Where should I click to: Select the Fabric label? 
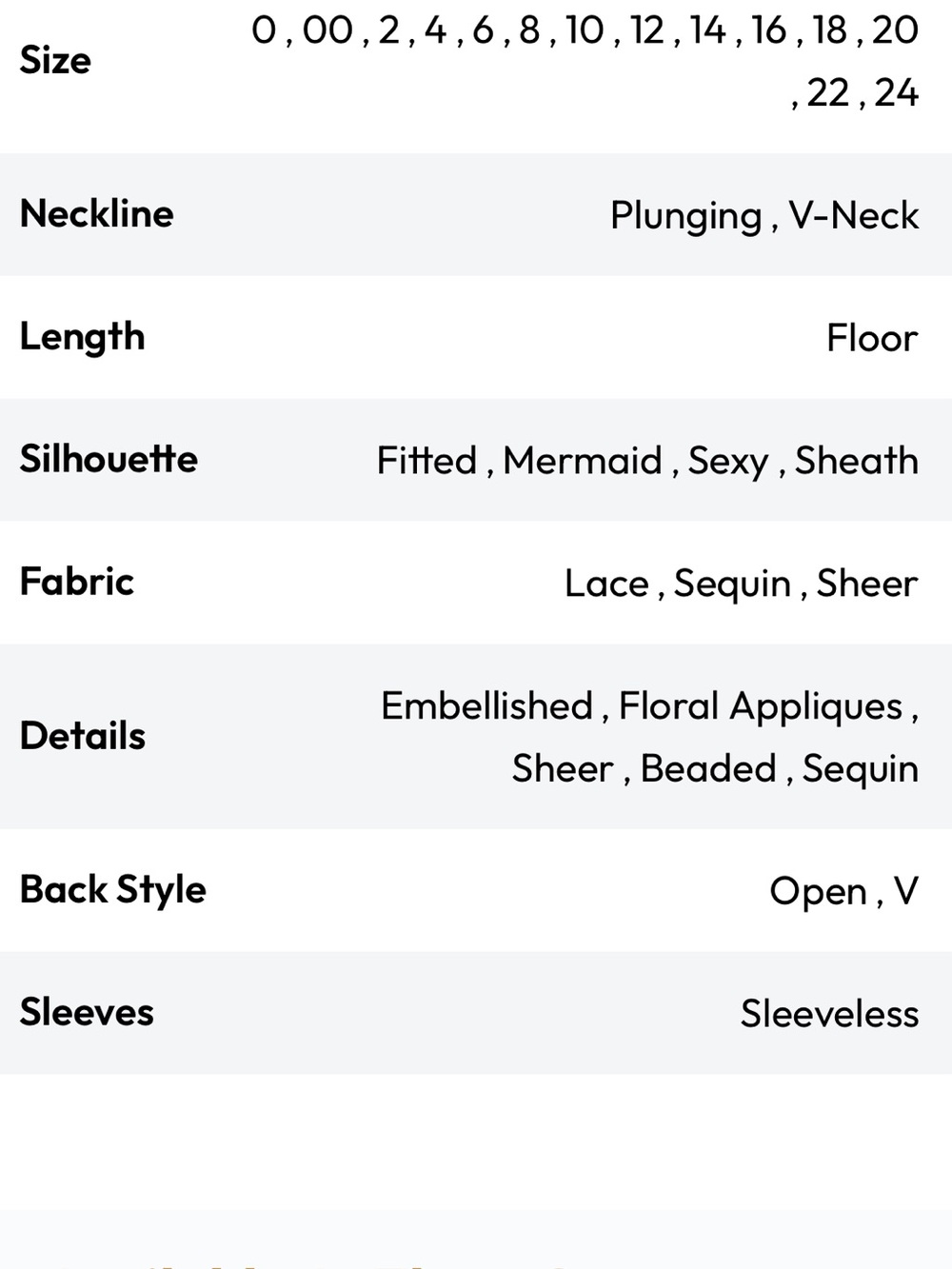click(x=77, y=583)
